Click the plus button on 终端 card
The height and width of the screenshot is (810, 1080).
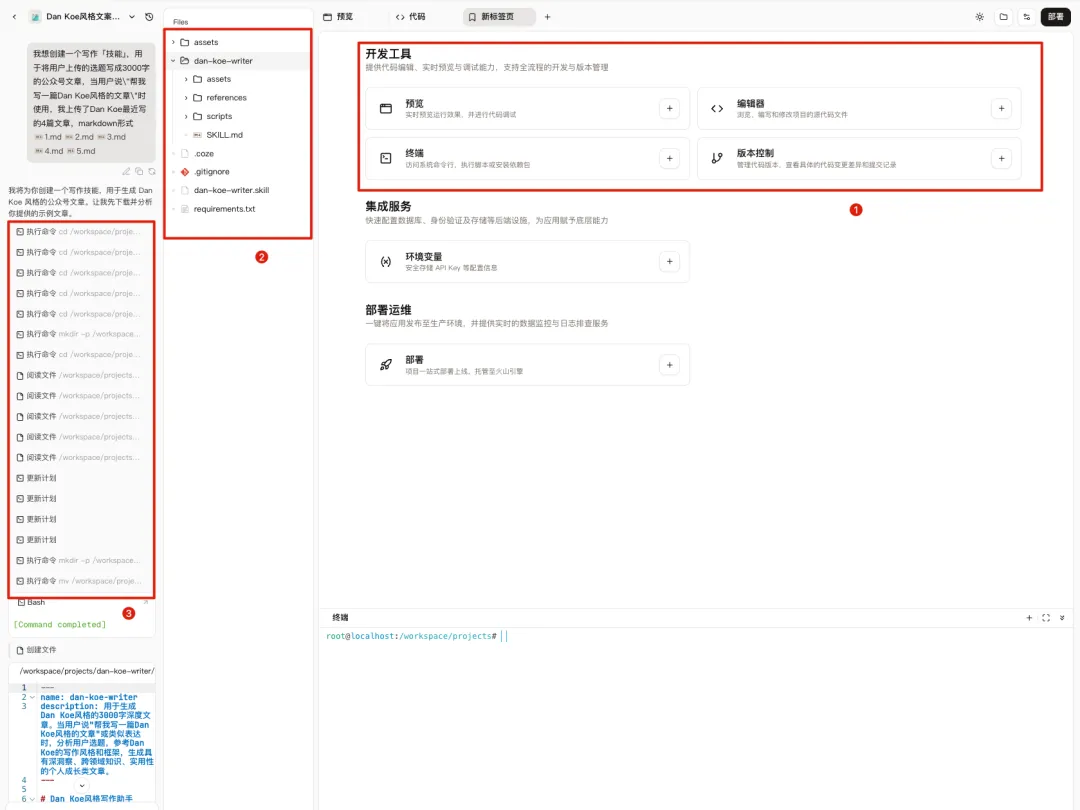click(669, 158)
